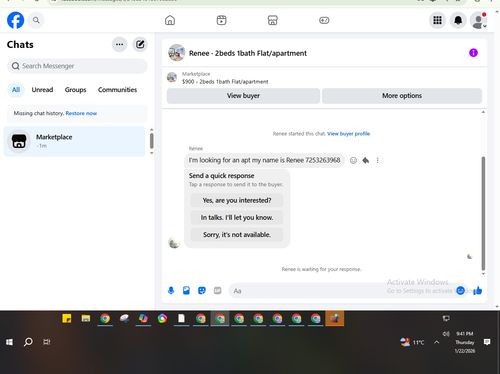
Task: Choose a GIF icon
Action: point(218,291)
